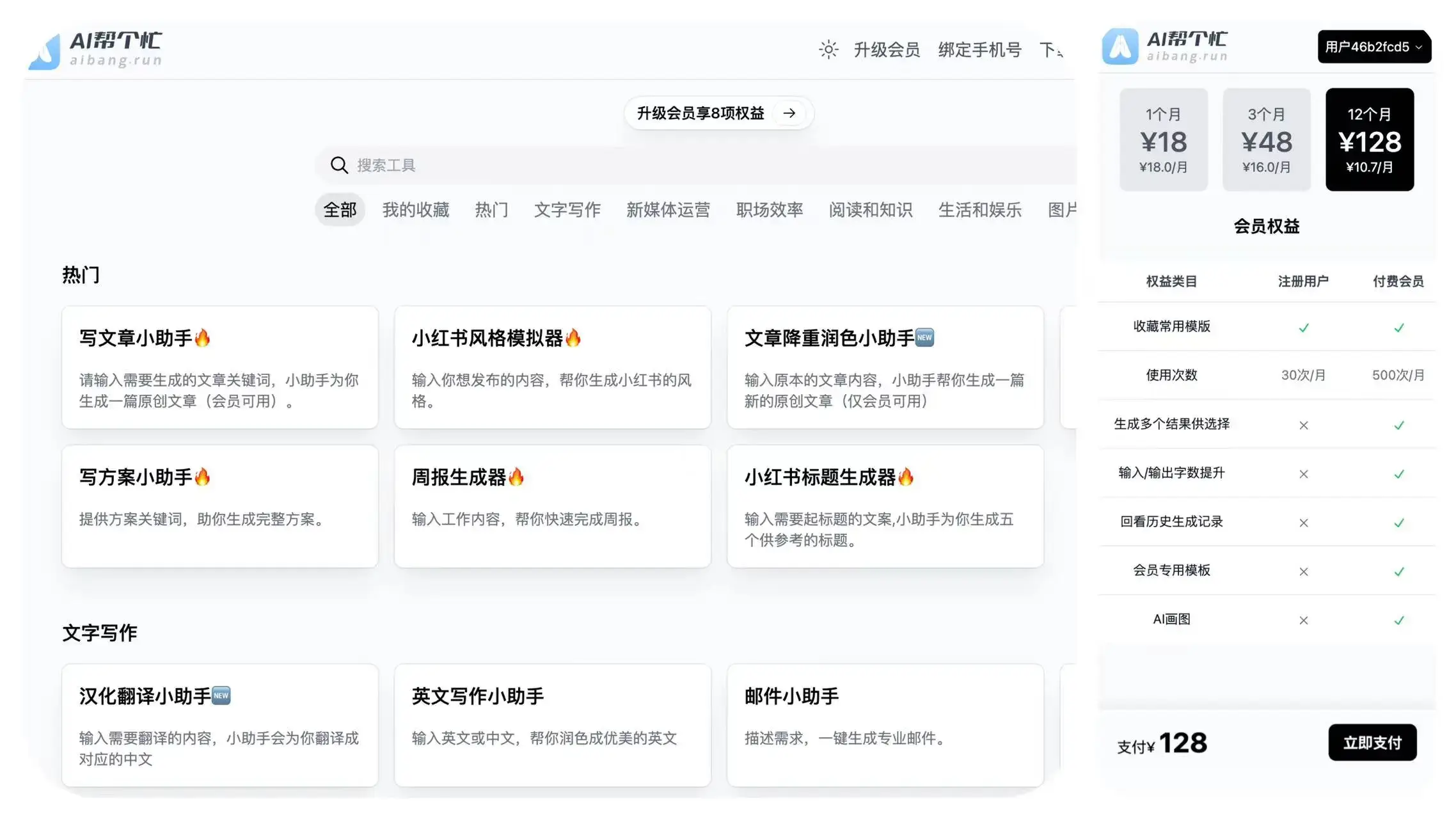Open the 升级会员 link in the header
The width and height of the screenshot is (1456, 819).
point(887,49)
